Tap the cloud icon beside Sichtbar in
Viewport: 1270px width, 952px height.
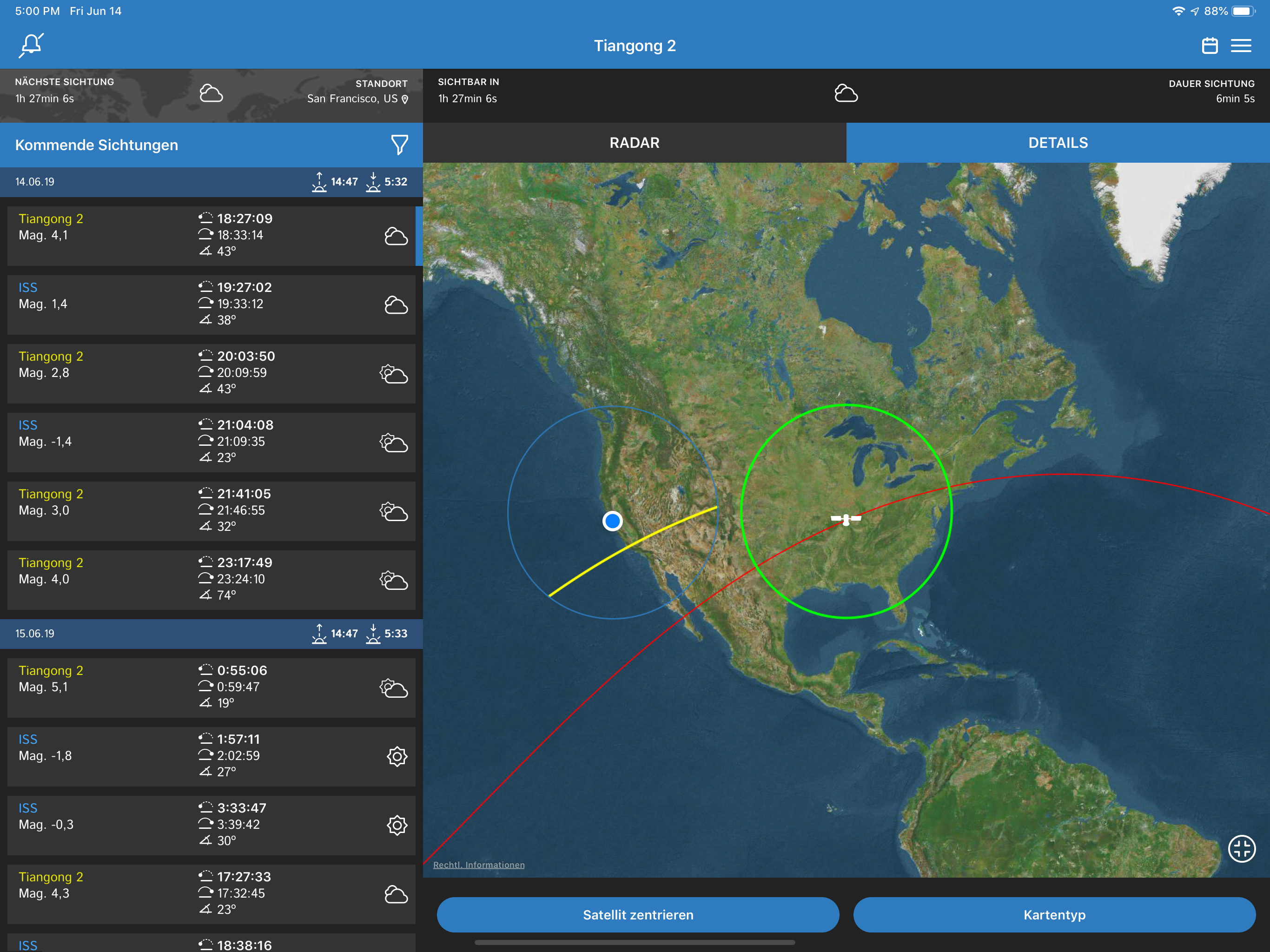coord(846,93)
